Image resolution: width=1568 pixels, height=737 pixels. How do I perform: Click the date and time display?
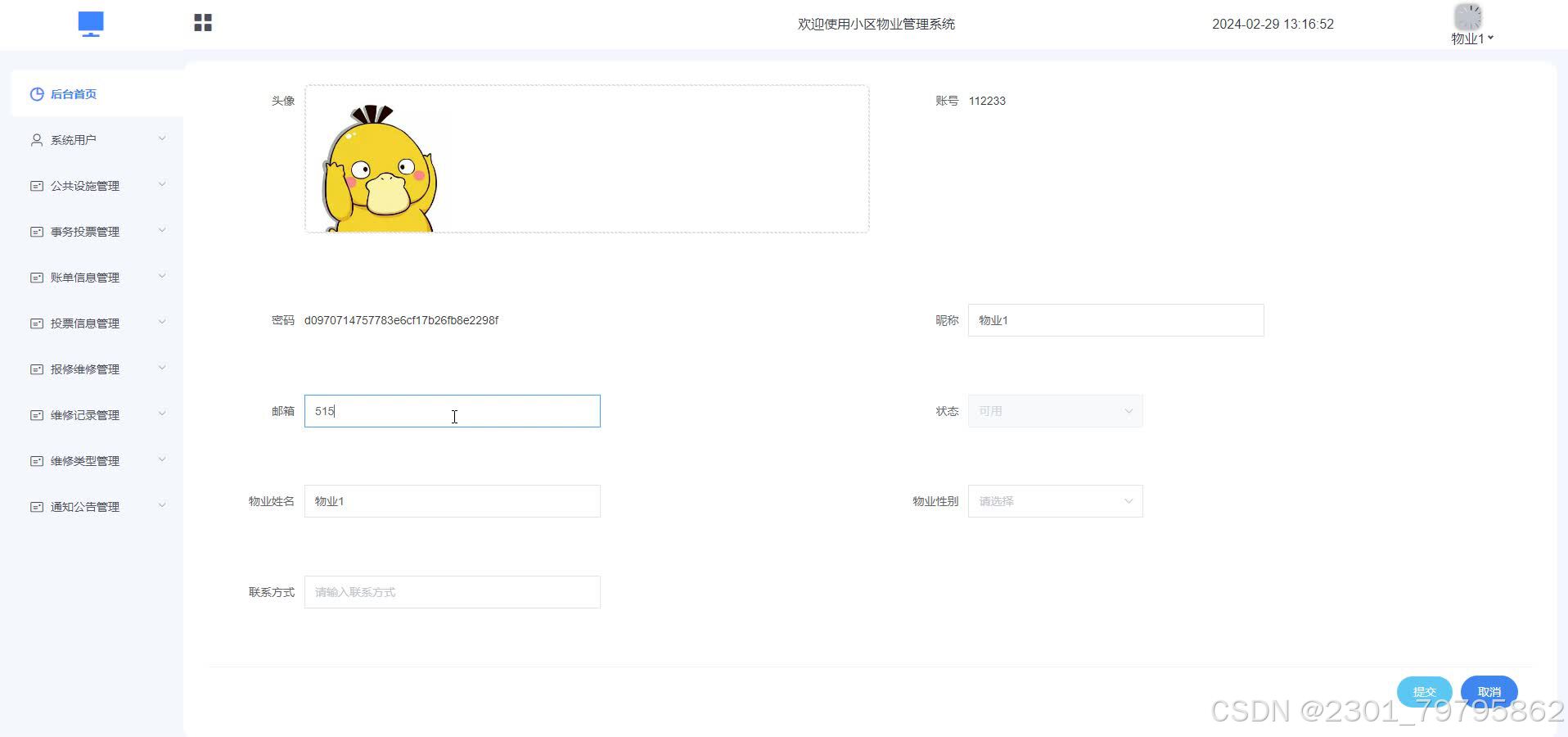(x=1273, y=24)
